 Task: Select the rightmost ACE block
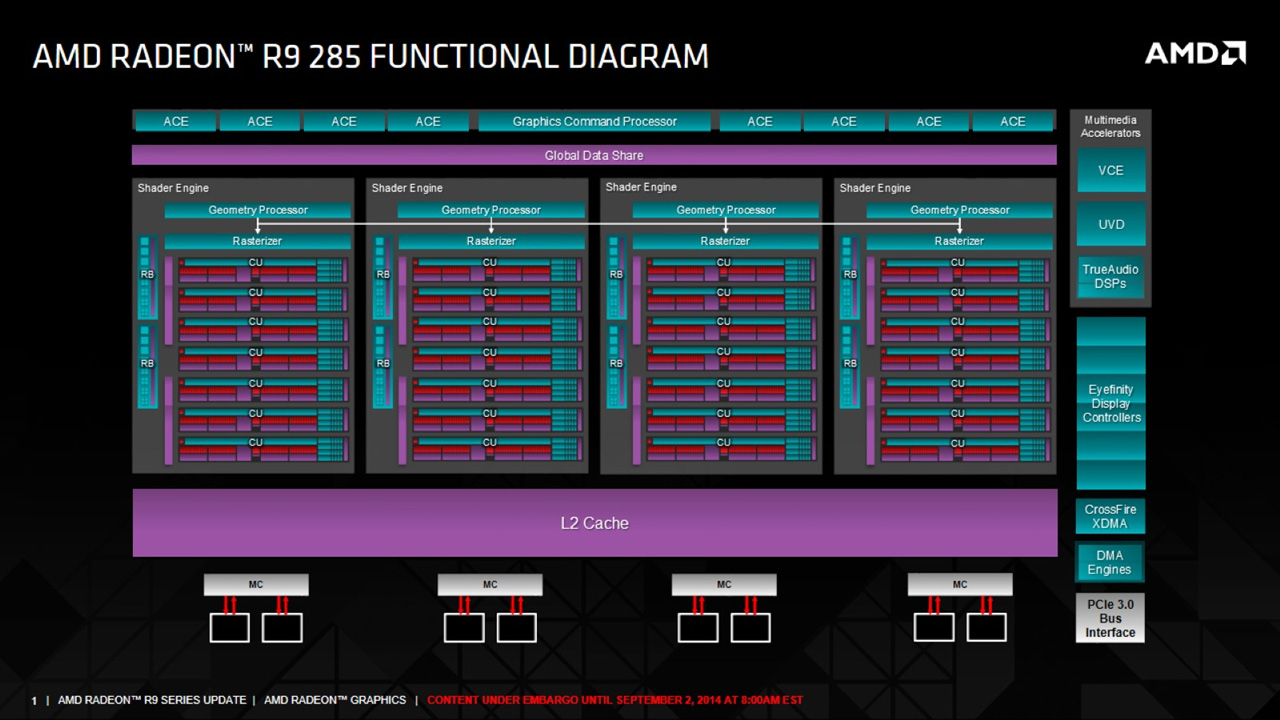point(1013,122)
